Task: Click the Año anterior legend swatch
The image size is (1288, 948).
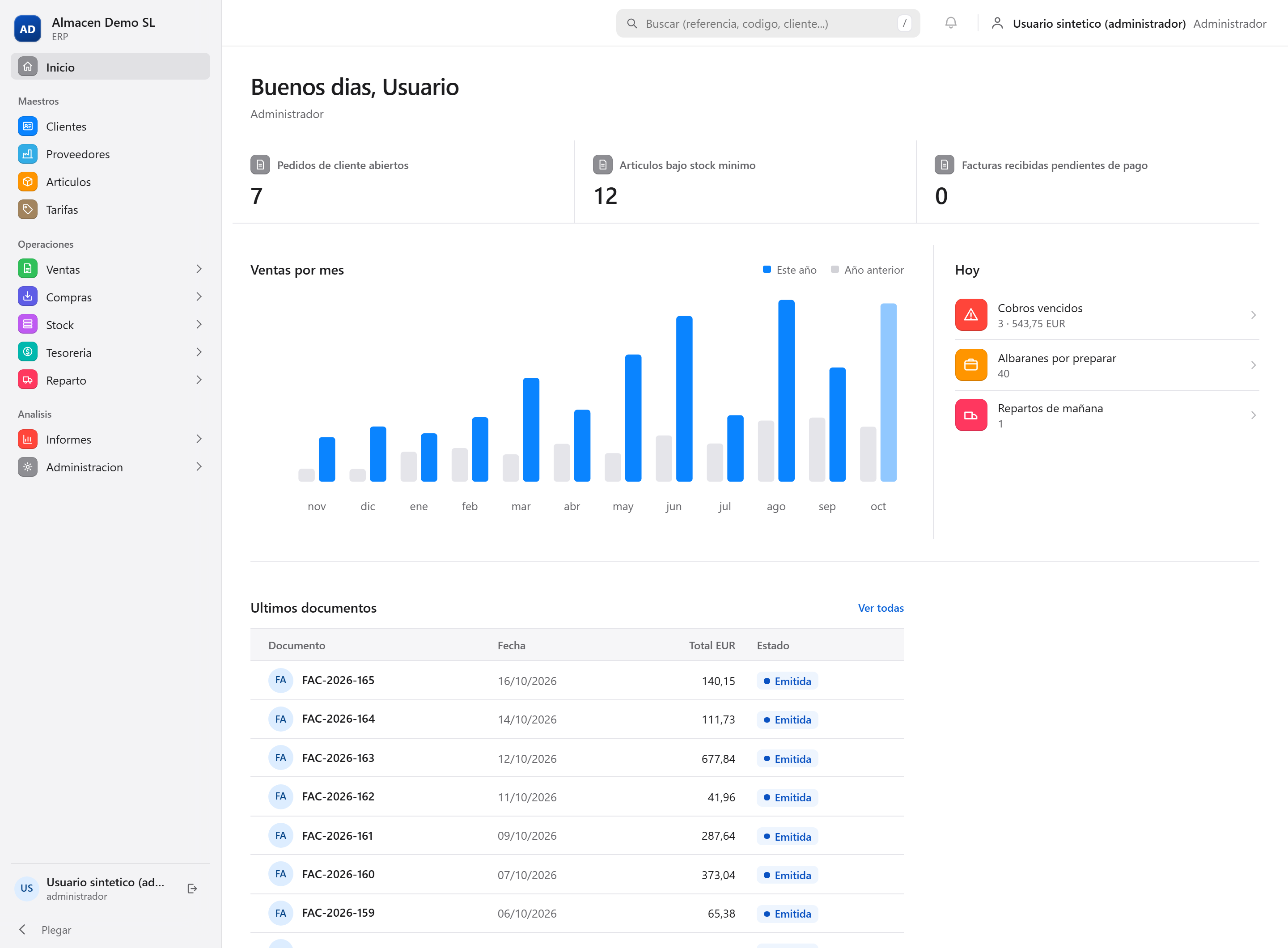Action: [x=835, y=270]
